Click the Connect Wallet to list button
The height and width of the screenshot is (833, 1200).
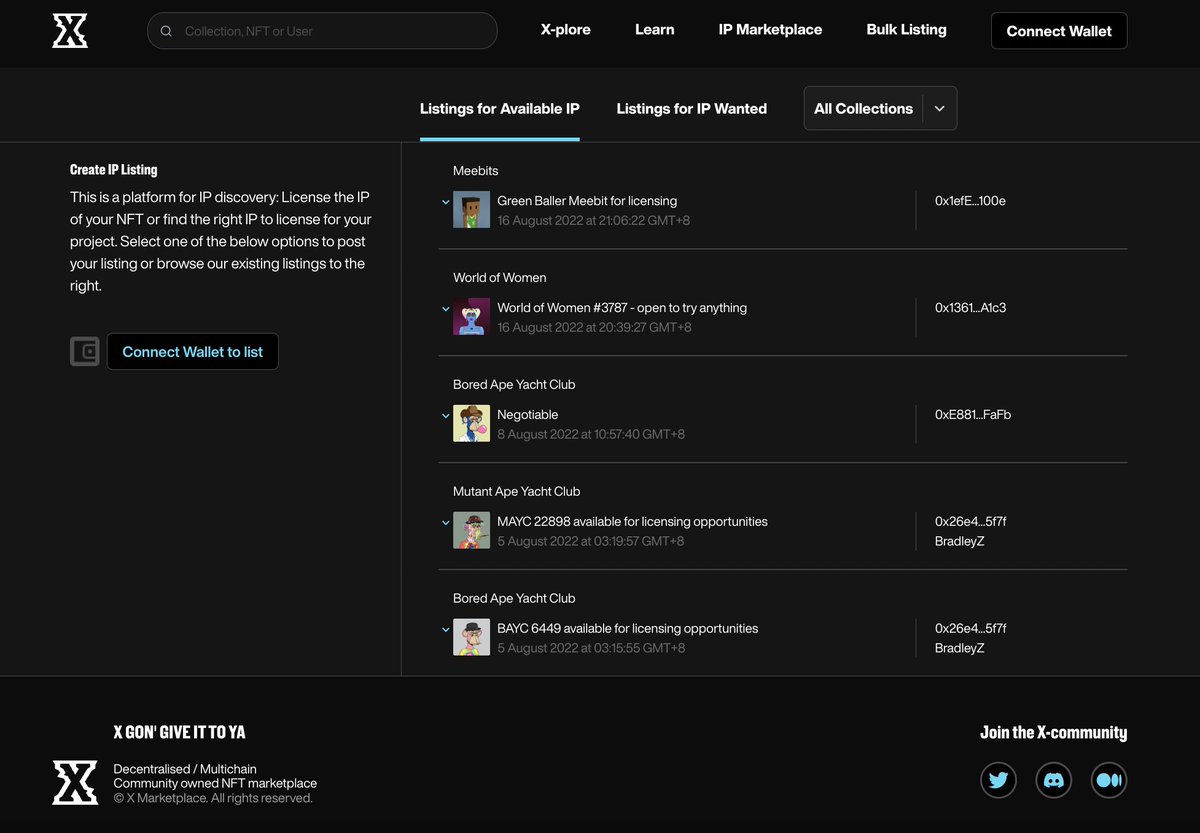tap(192, 352)
